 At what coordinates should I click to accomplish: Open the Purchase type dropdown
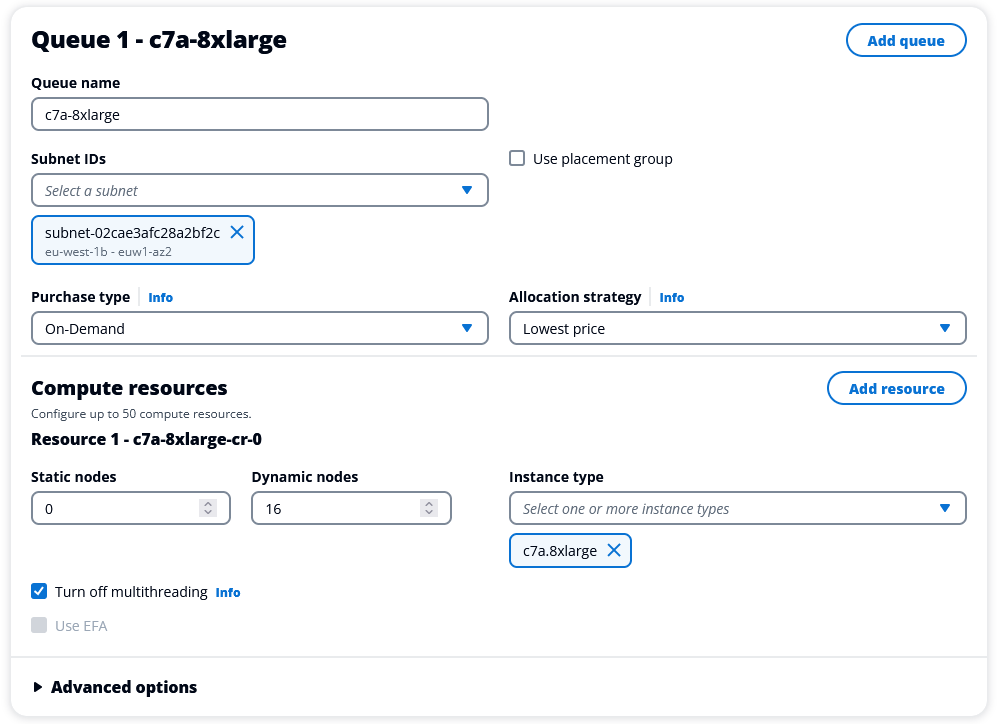(x=259, y=328)
